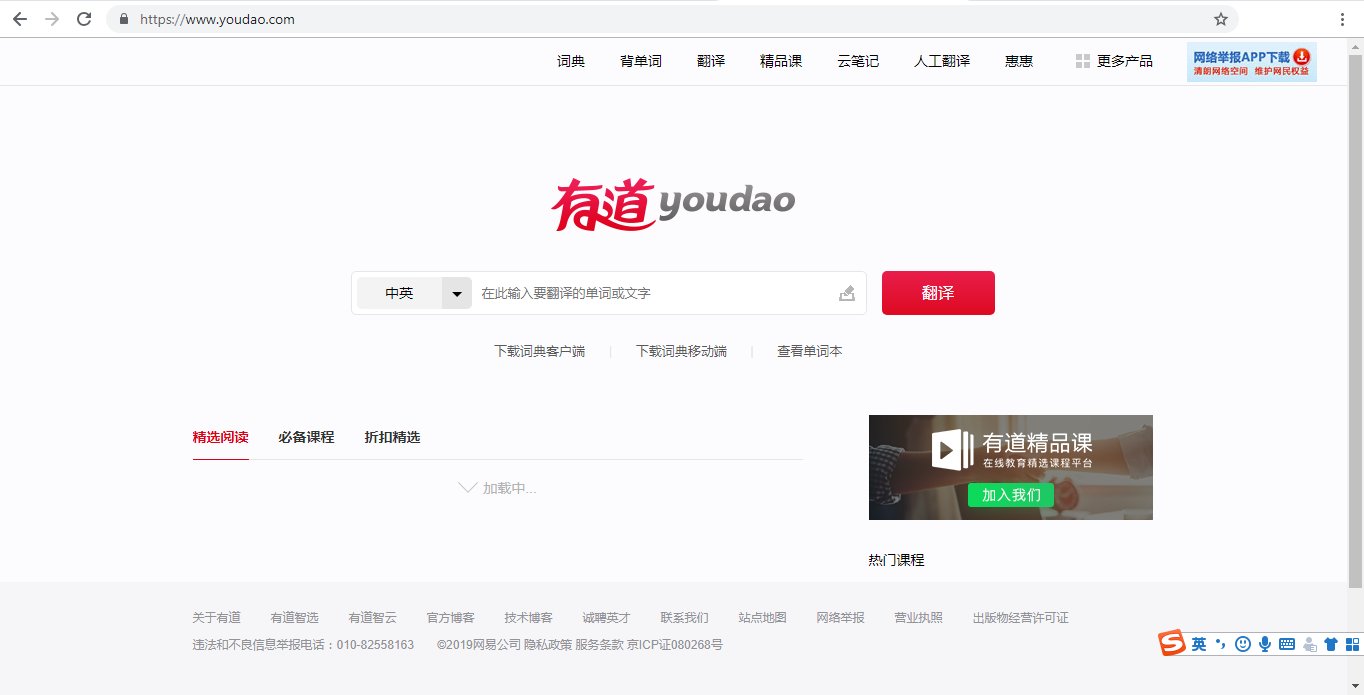Click the shirt-shaped skin icon in tray
This screenshot has height=695, width=1364.
1330,643
